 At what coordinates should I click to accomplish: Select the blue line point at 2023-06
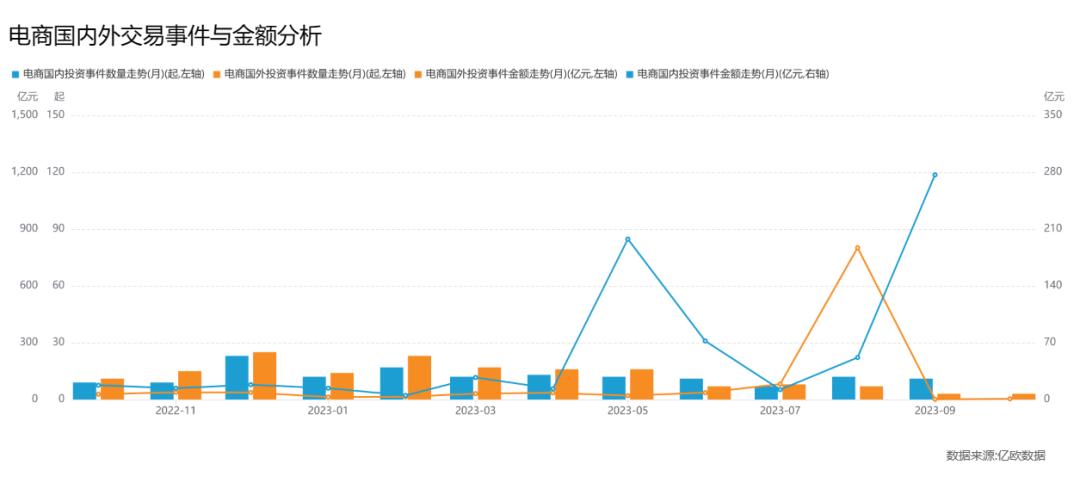pos(705,341)
